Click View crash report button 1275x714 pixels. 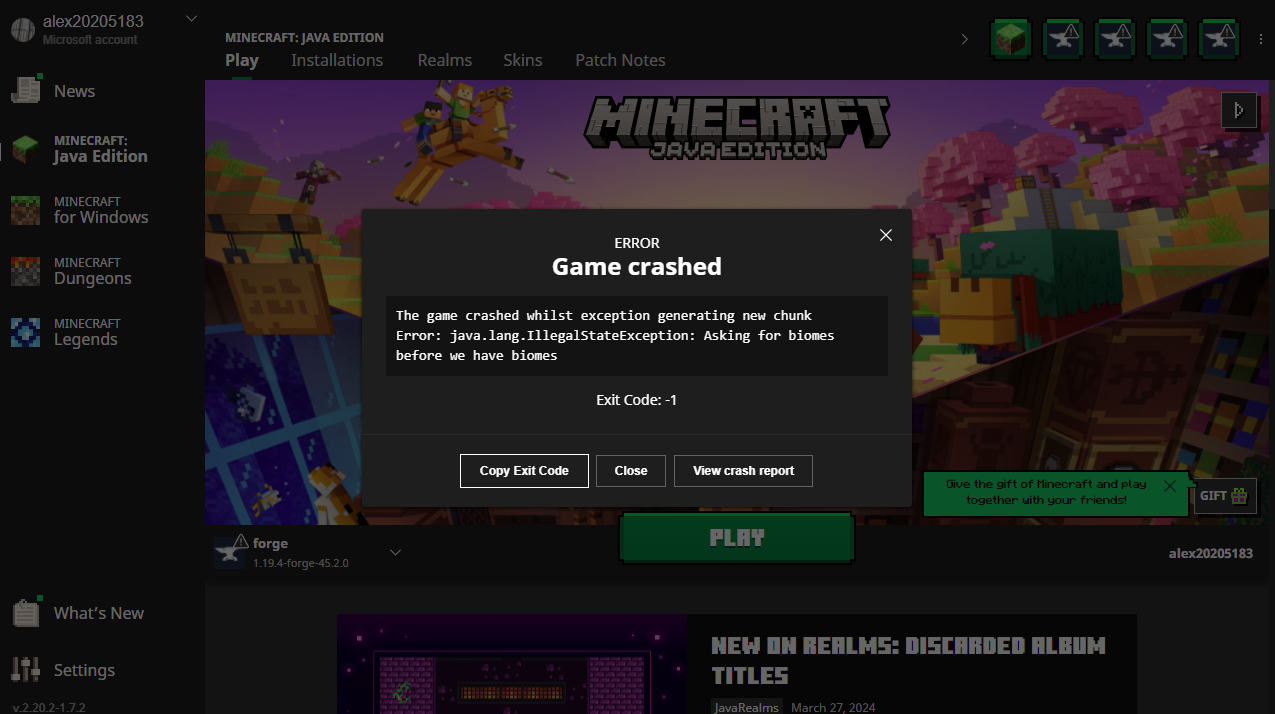743,471
